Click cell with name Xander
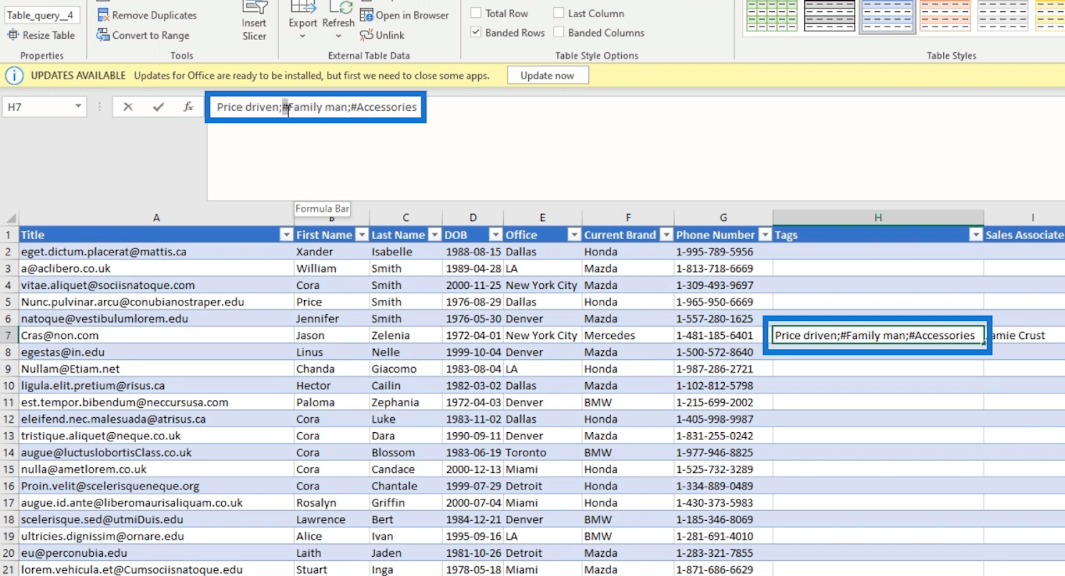 click(331, 251)
